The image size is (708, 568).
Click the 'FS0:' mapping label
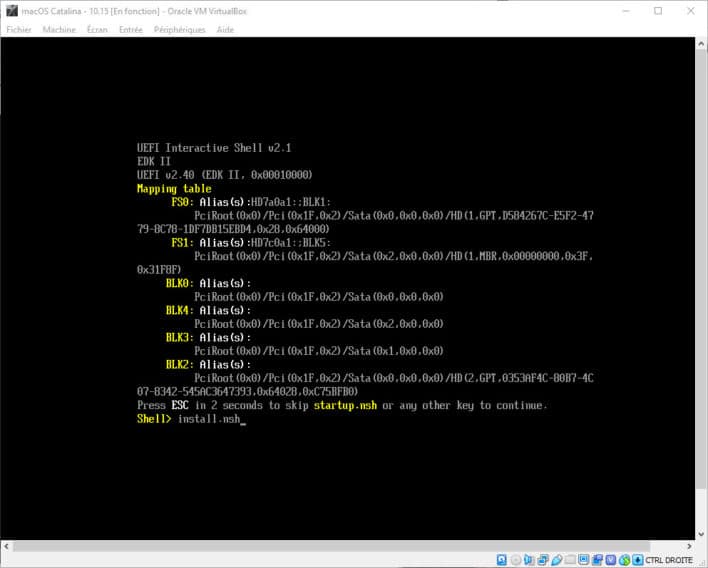[182, 202]
